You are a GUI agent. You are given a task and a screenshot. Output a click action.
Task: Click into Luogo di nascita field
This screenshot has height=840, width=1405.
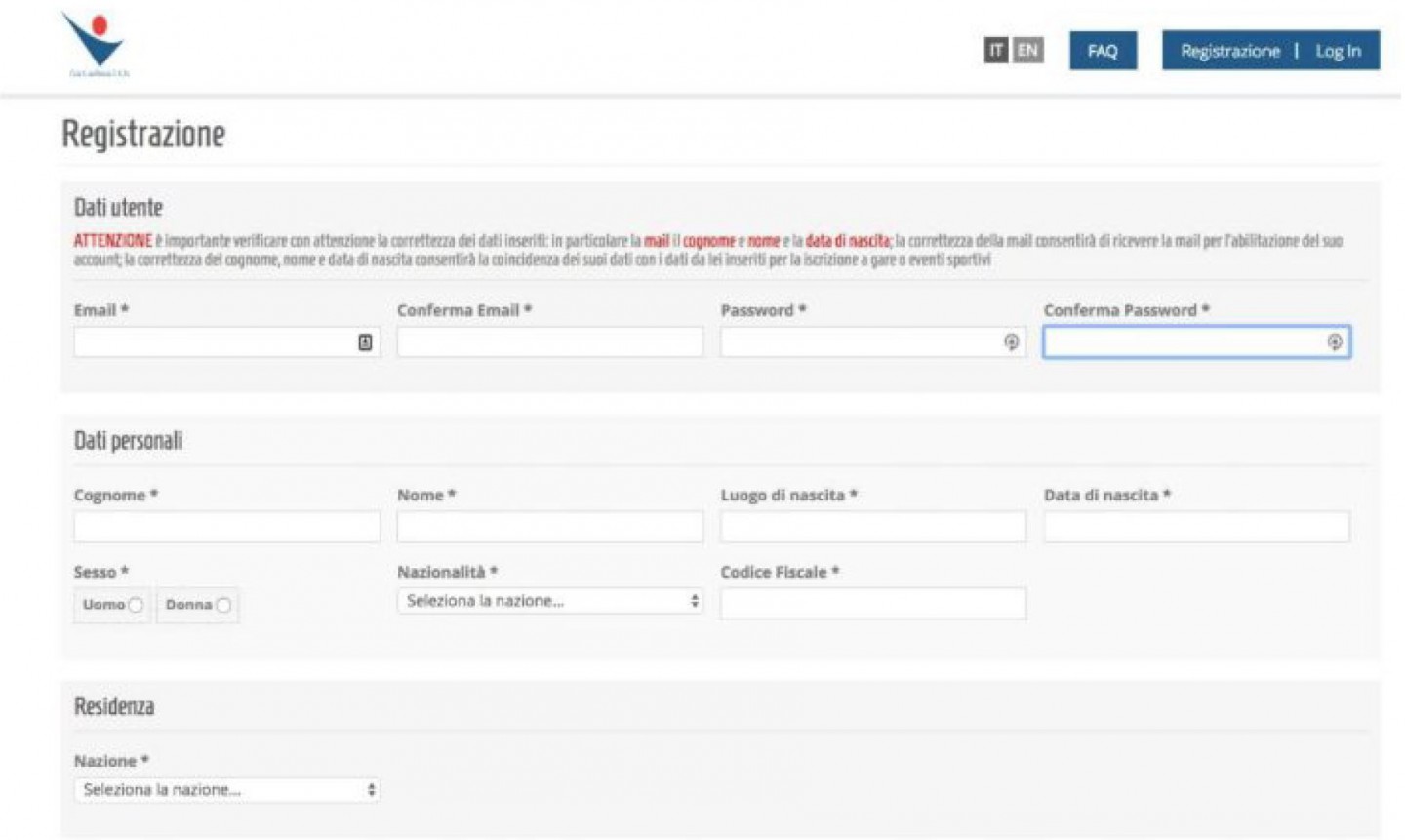(872, 527)
